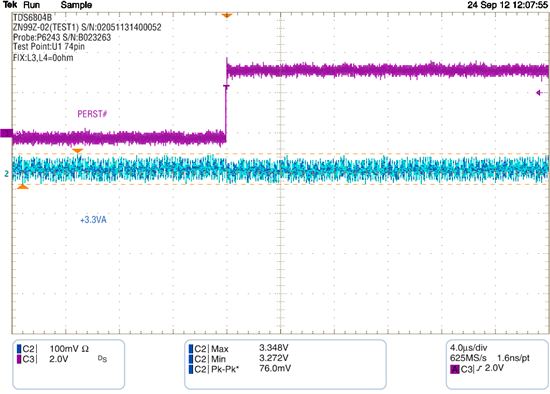Click the C2 Pk-Pk 76.0mV measurement
This screenshot has height=394, width=550.
click(240, 369)
